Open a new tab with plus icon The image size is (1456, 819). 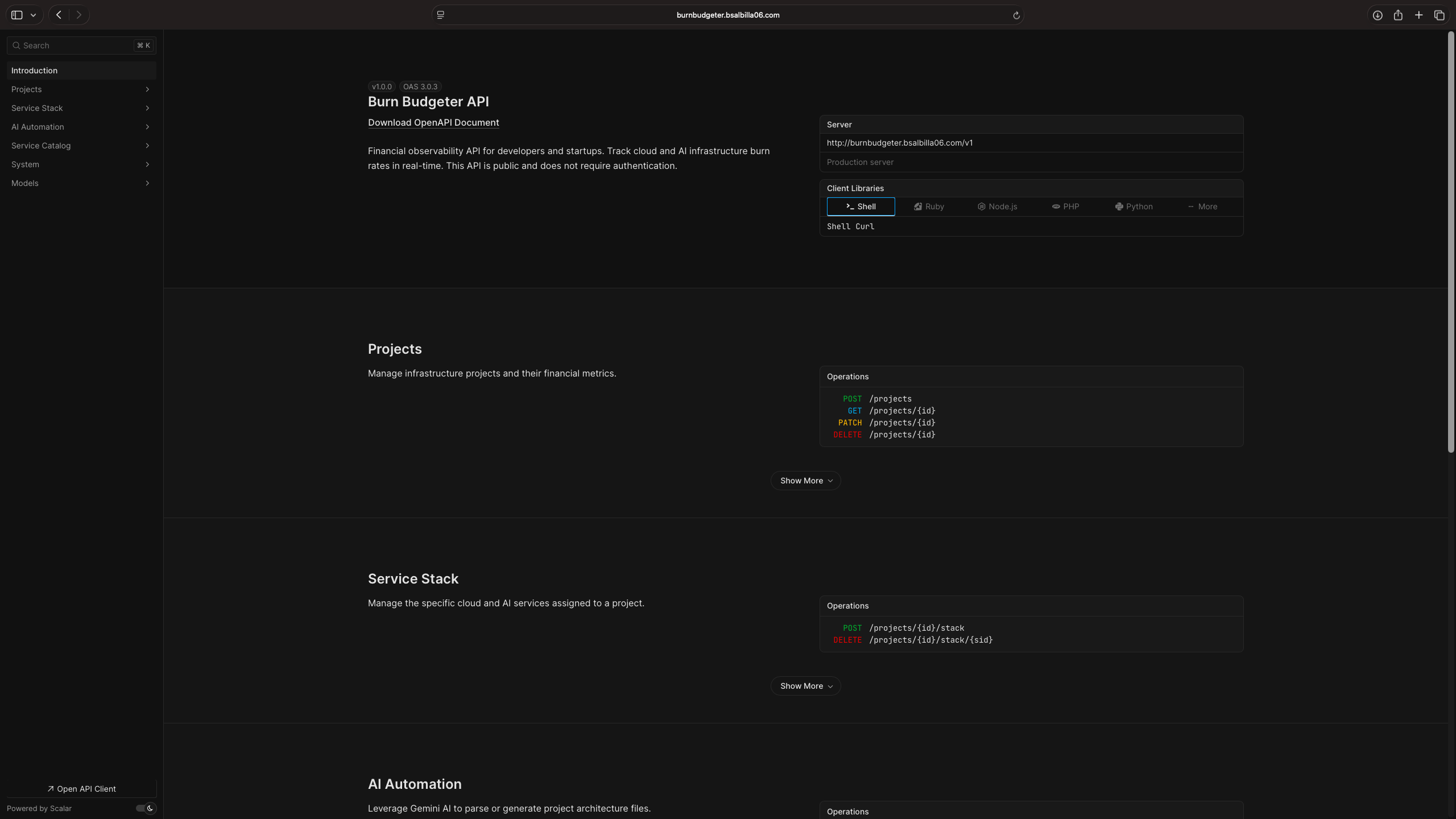click(x=1419, y=15)
